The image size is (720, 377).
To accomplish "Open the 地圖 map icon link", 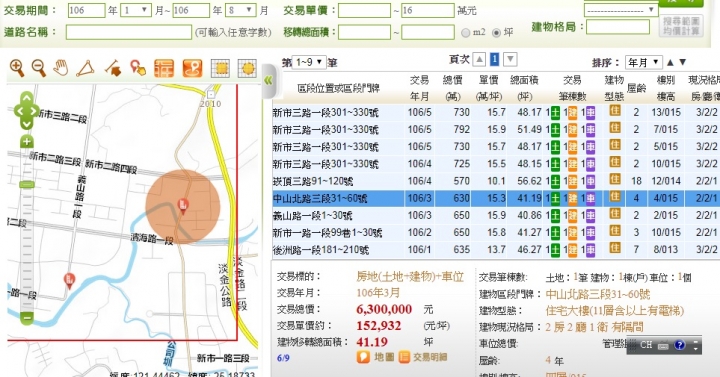I will pos(375,357).
